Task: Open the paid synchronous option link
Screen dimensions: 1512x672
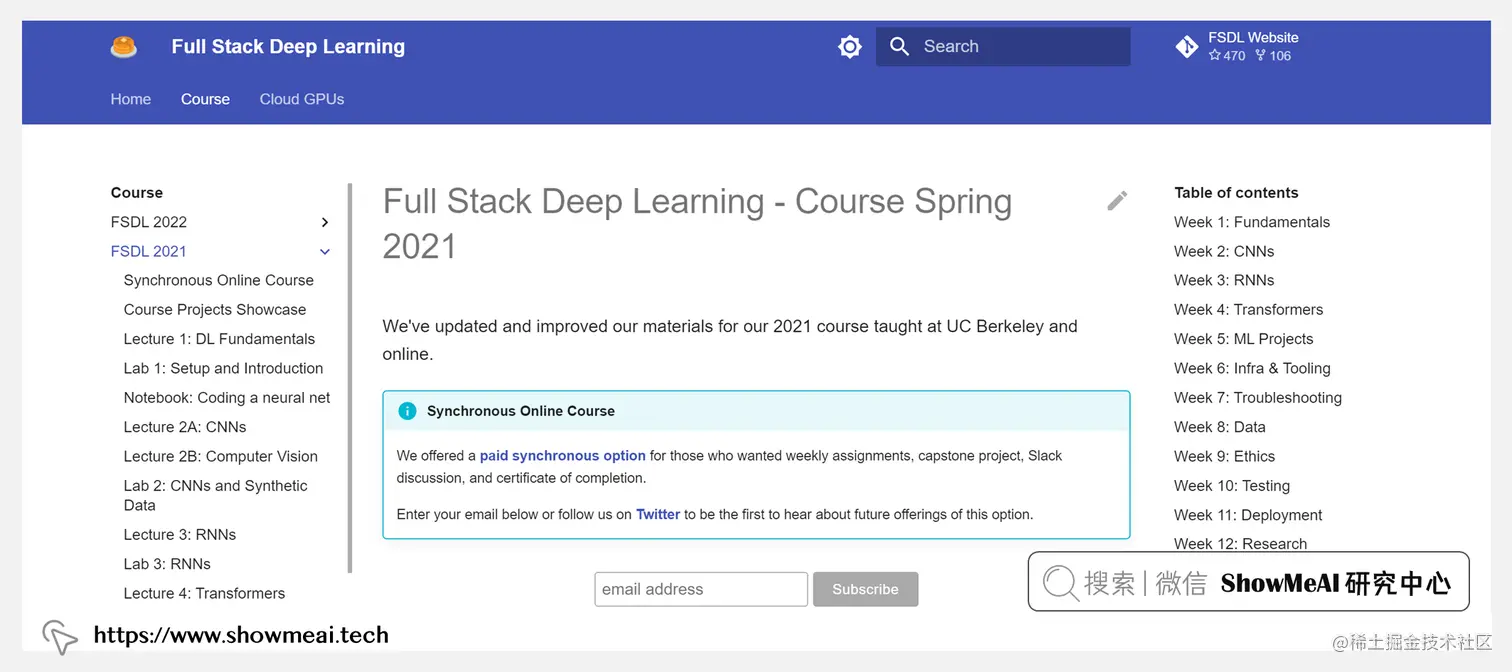Action: [562, 455]
